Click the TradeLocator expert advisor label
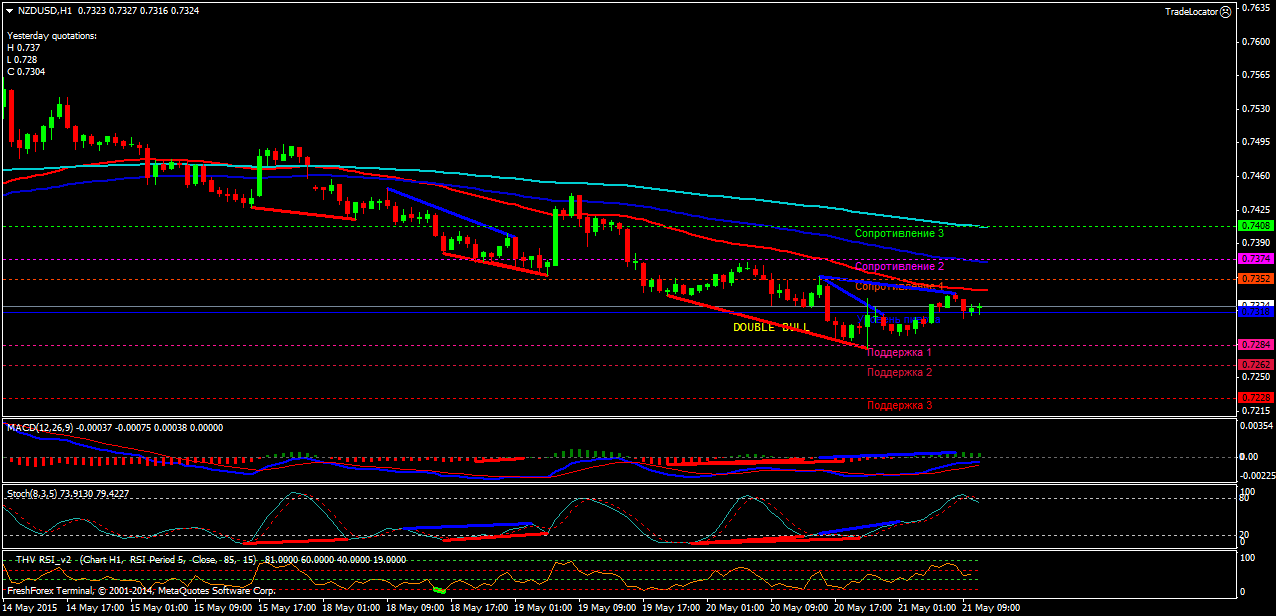The width and height of the screenshot is (1276, 616). pyautogui.click(x=1191, y=11)
